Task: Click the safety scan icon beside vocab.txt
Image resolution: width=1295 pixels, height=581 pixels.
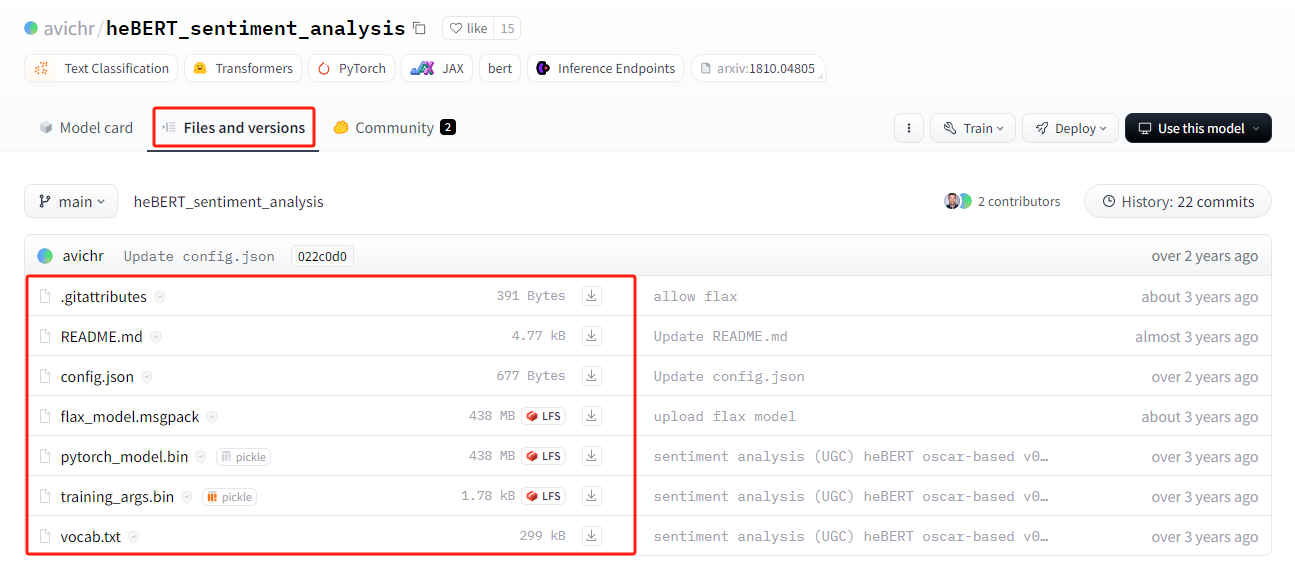Action: click(134, 537)
